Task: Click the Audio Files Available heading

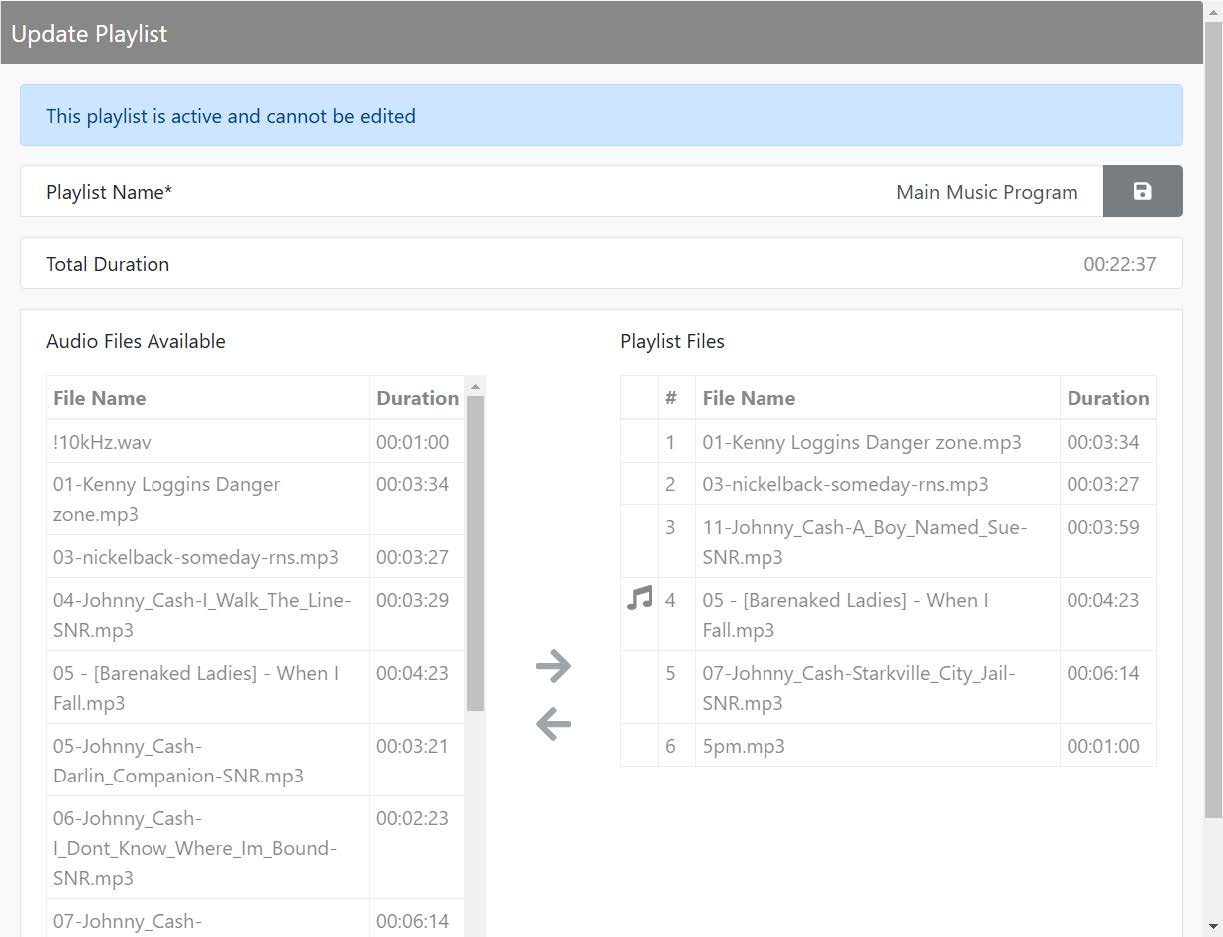Action: tap(136, 341)
